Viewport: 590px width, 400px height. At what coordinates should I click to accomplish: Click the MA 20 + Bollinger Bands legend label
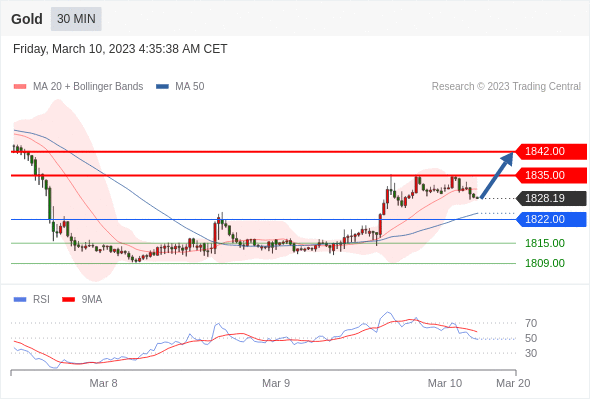[88, 87]
